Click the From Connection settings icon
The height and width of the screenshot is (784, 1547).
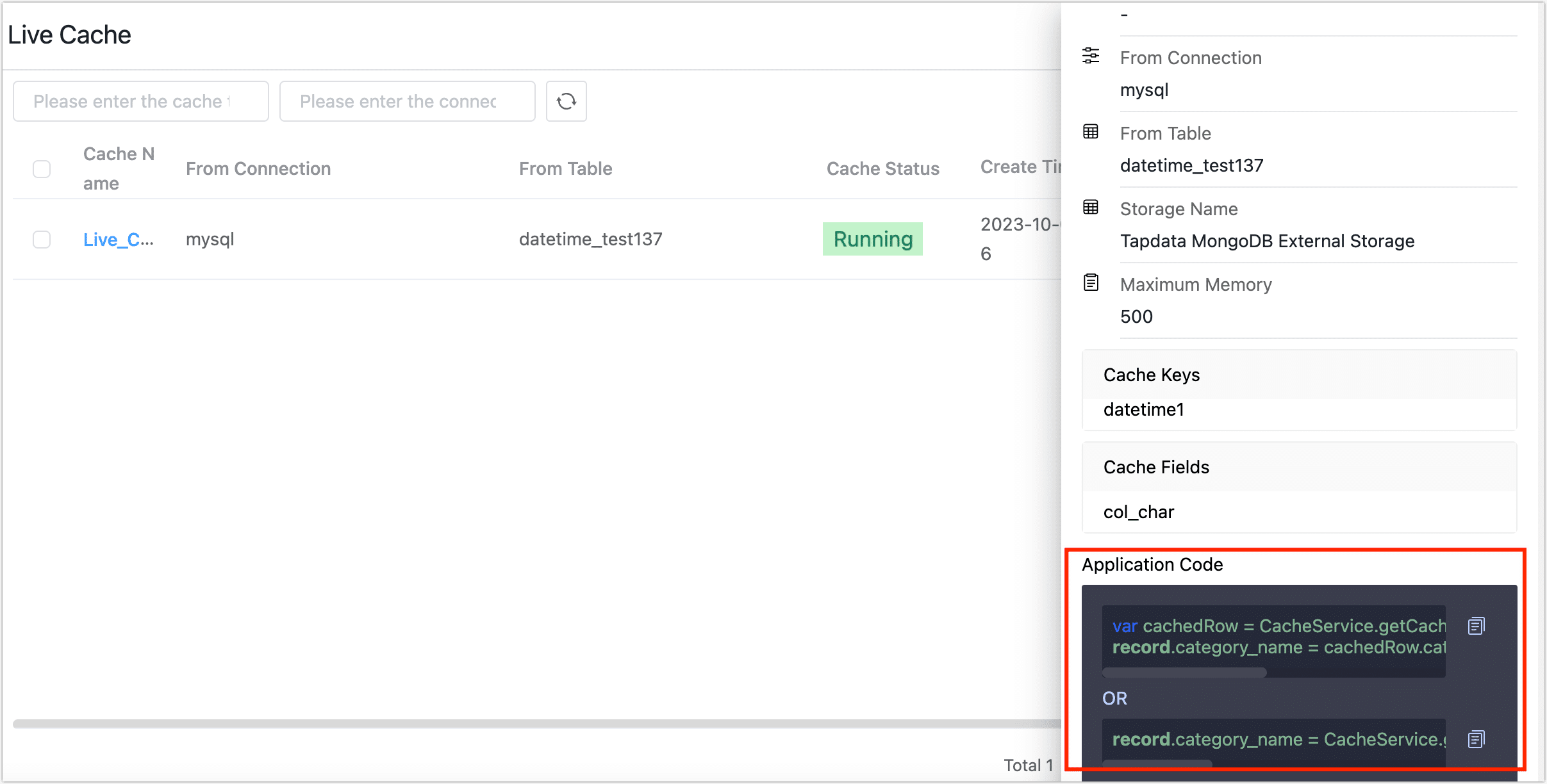pos(1091,56)
